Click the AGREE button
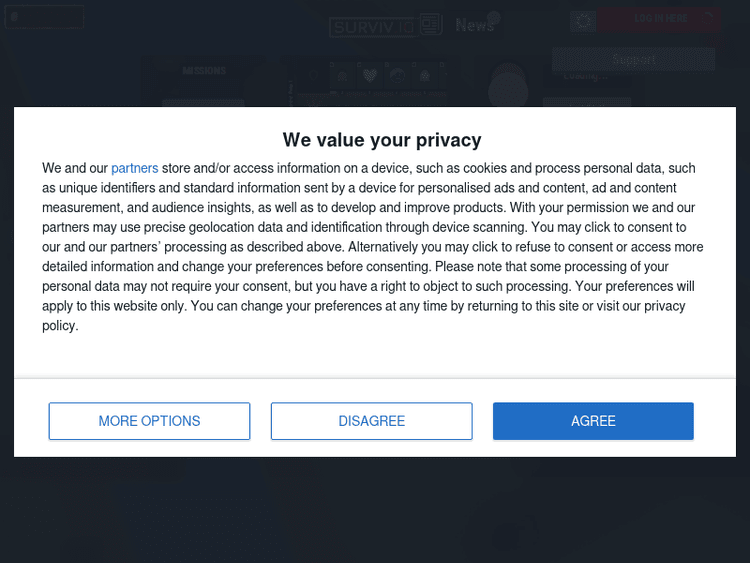The height and width of the screenshot is (563, 750). click(x=593, y=421)
